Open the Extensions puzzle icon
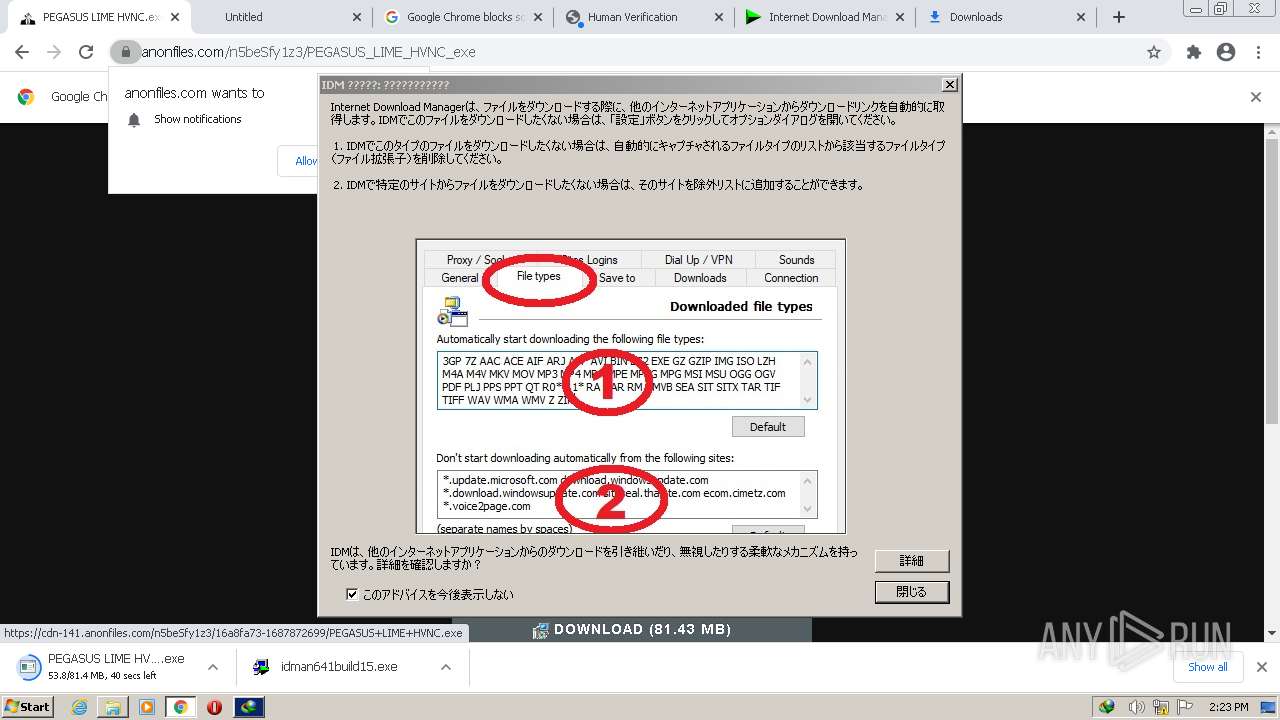This screenshot has width=1280, height=720. [x=1193, y=52]
